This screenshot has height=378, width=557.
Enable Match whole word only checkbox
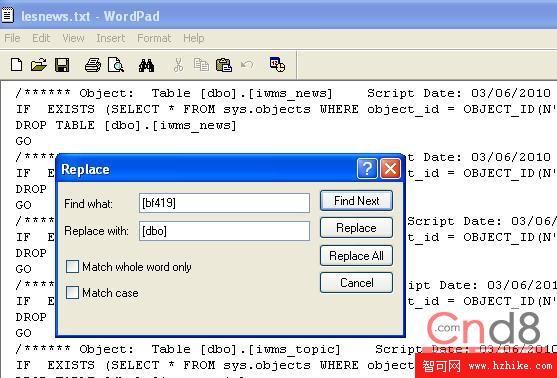point(72,266)
